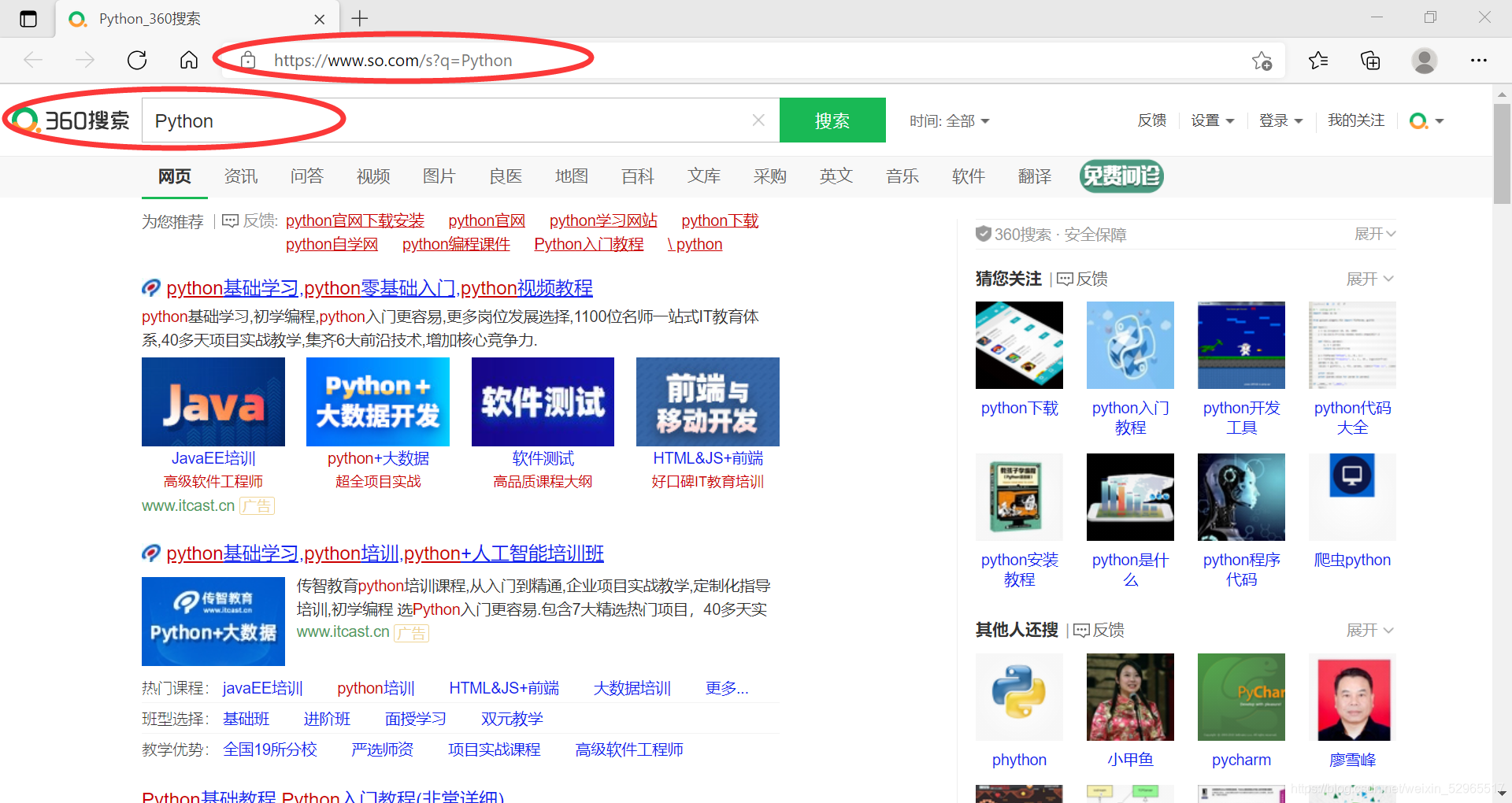The width and height of the screenshot is (1512, 803).
Task: Expand the 猜您关注 section
Action: (x=1370, y=279)
